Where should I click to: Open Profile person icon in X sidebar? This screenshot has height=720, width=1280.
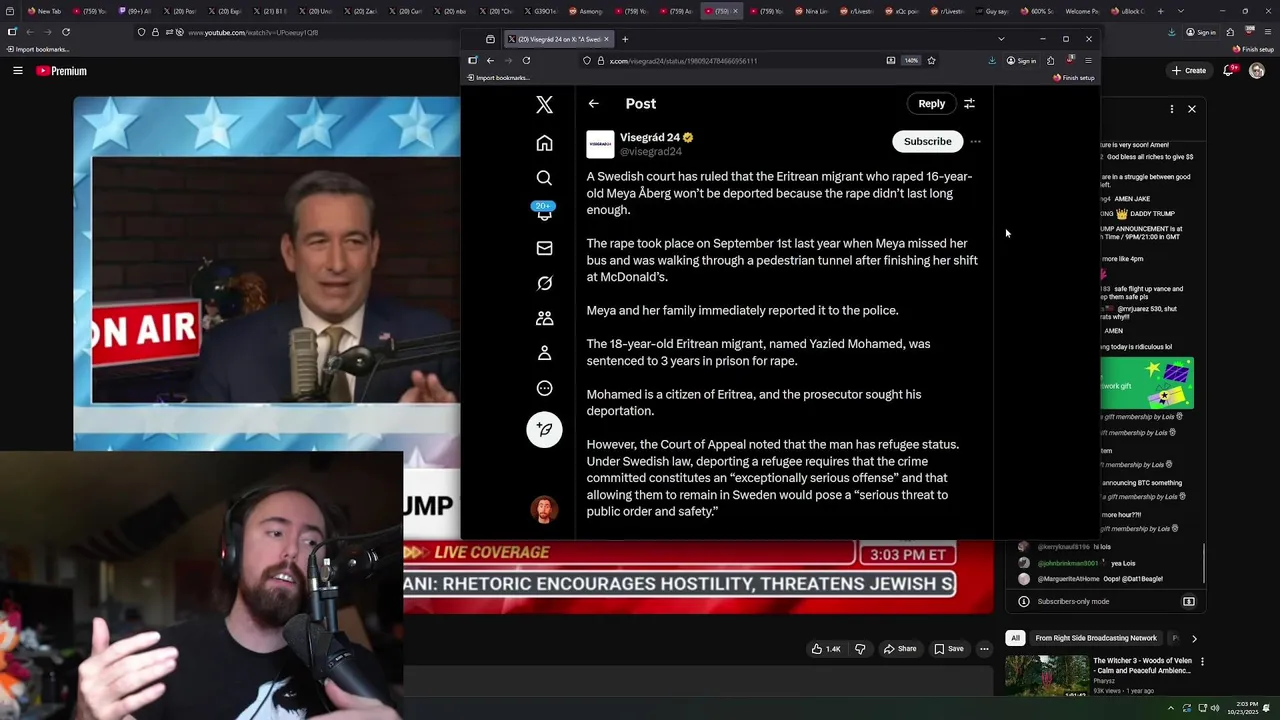click(544, 353)
